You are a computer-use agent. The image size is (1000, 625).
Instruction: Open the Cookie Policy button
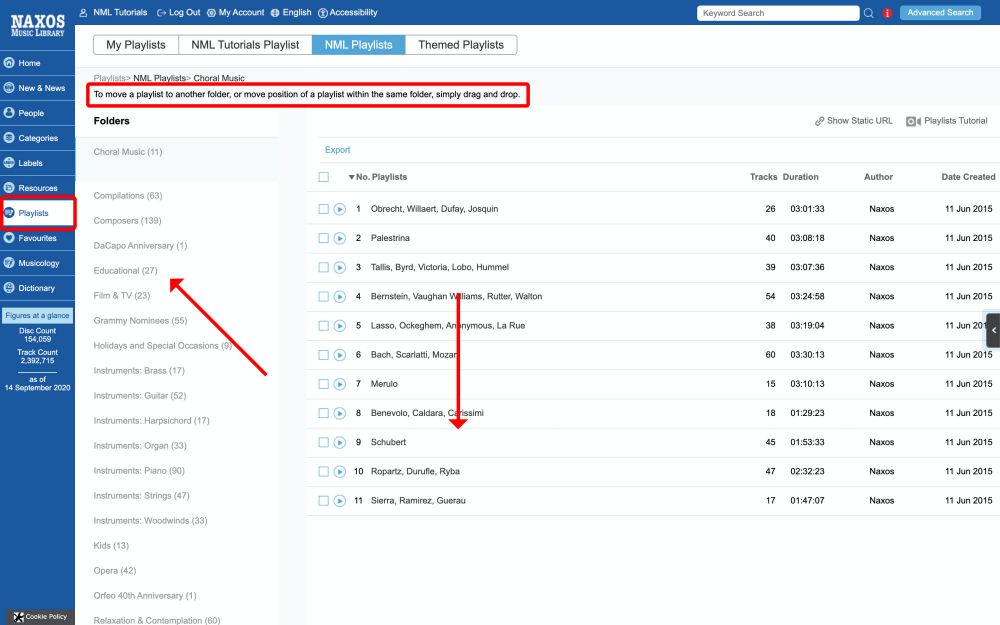tap(40, 617)
